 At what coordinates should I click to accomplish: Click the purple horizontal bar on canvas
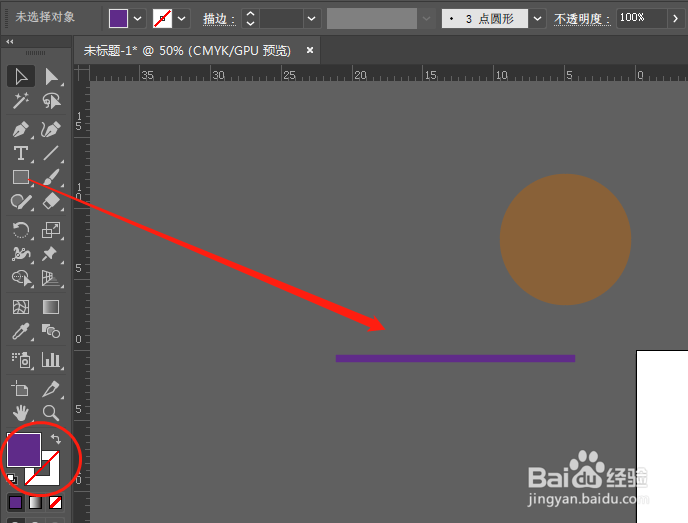(x=455, y=358)
